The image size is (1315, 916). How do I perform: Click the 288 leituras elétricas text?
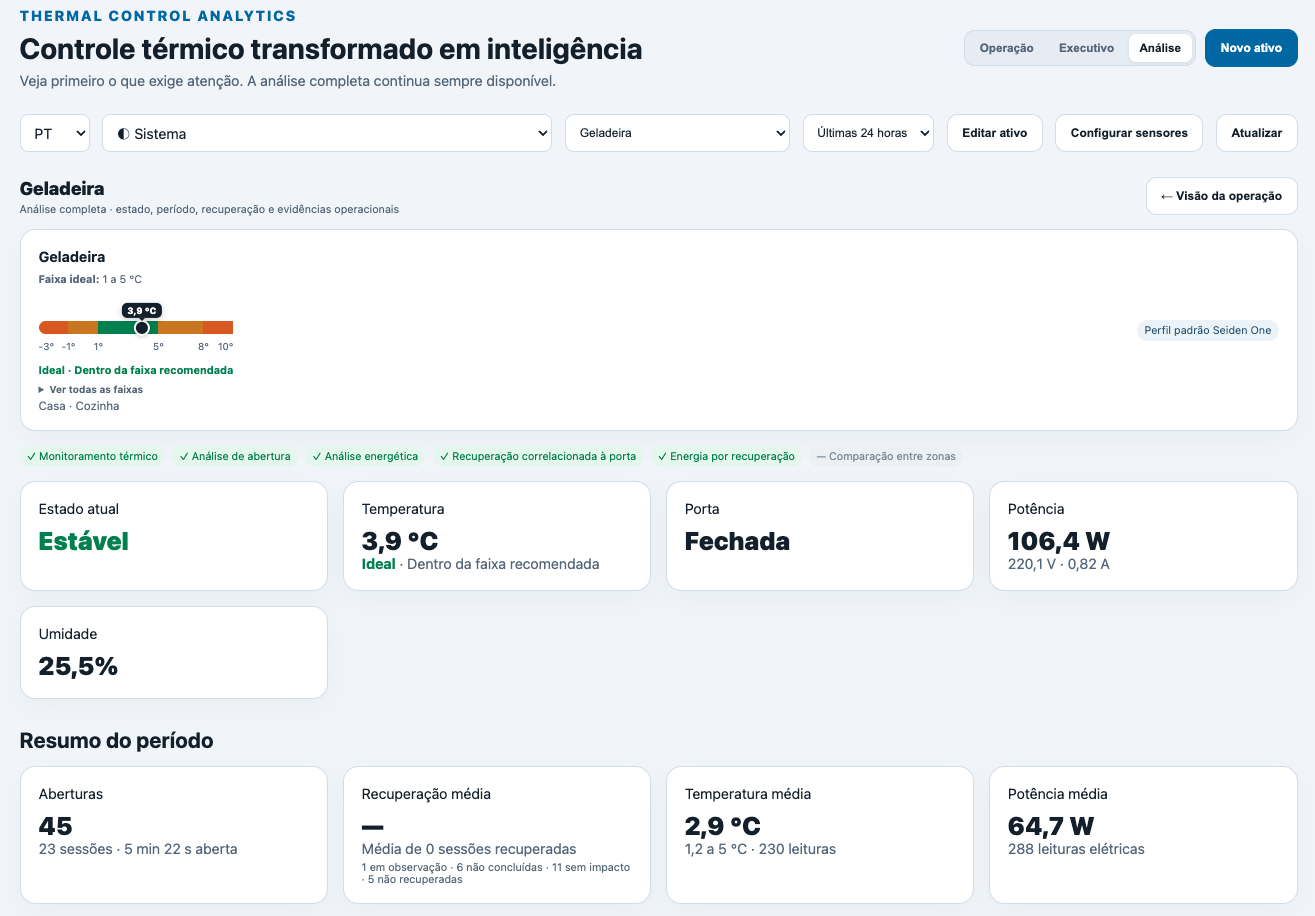pos(1076,849)
